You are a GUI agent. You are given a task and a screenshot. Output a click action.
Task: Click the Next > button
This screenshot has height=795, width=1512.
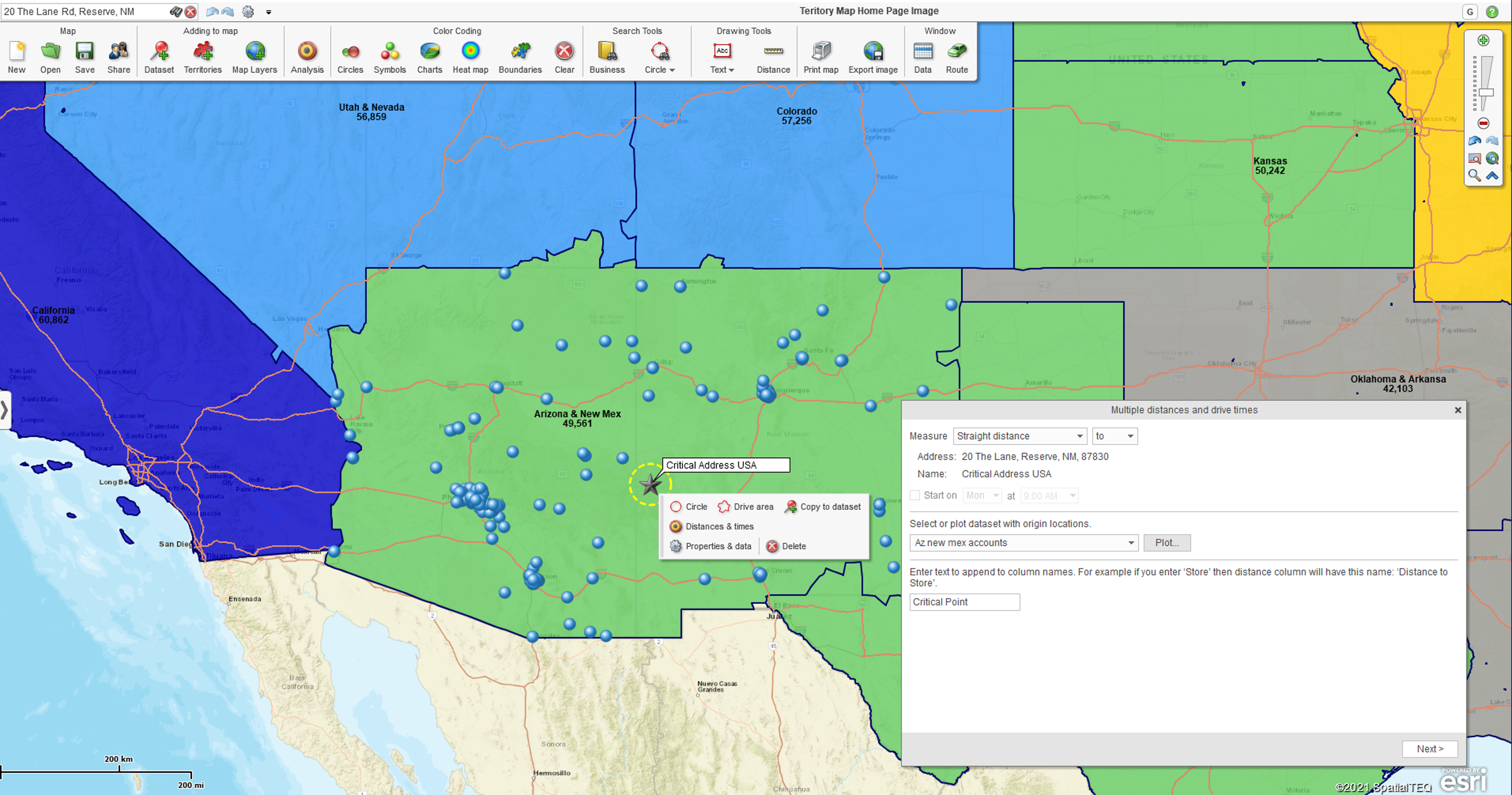[1430, 749]
